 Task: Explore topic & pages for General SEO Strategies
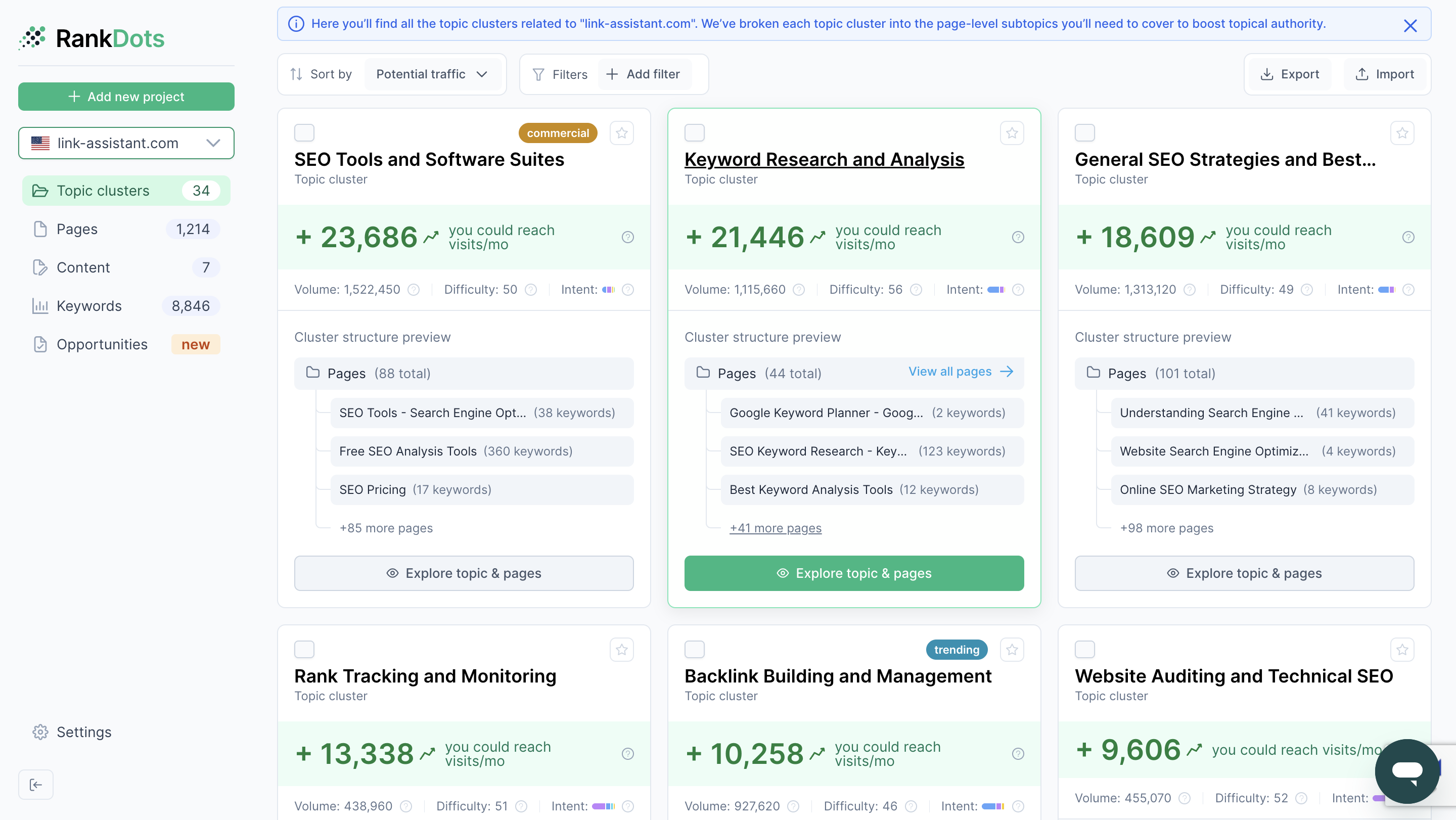(1244, 573)
